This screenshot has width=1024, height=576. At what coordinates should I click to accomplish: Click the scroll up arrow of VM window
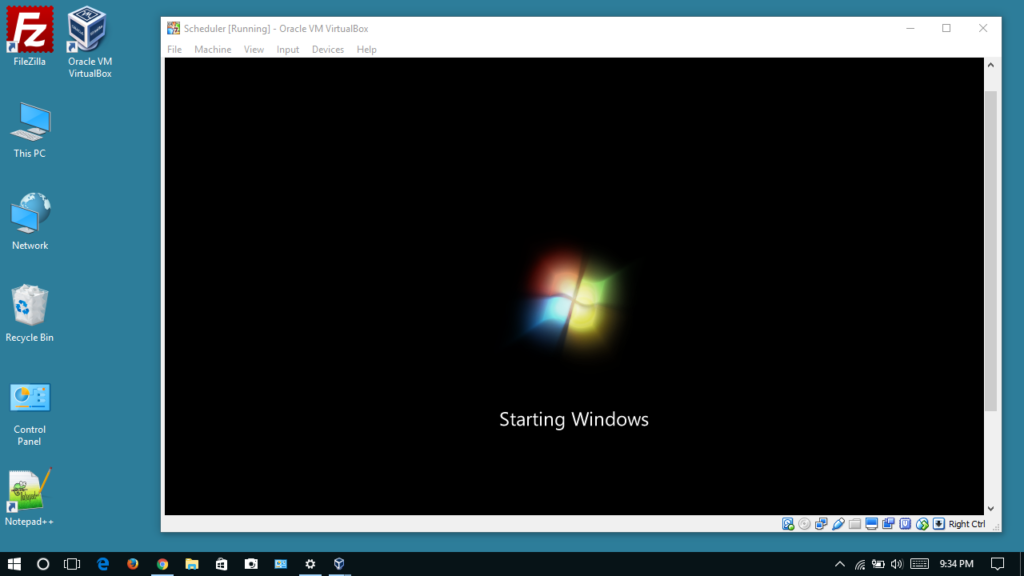tap(991, 65)
